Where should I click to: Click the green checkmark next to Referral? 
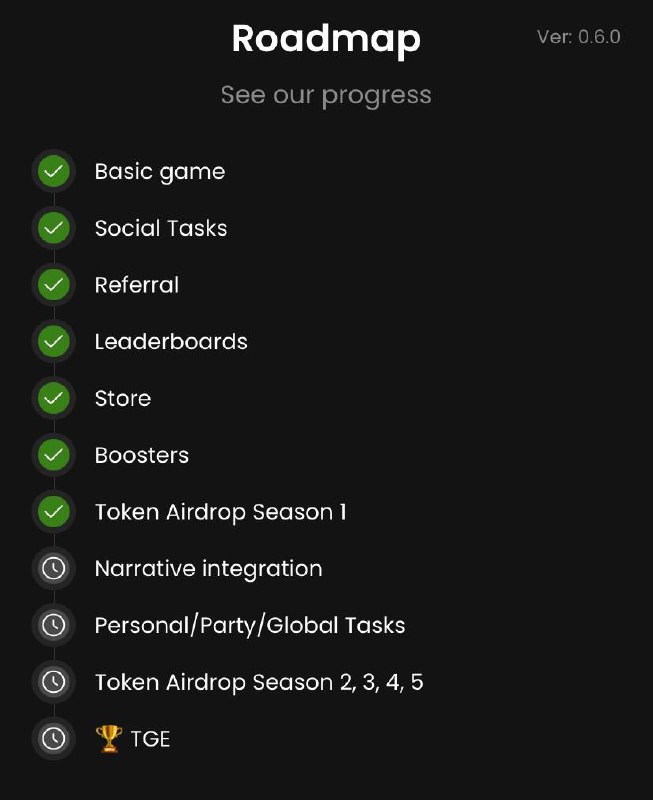(x=54, y=284)
